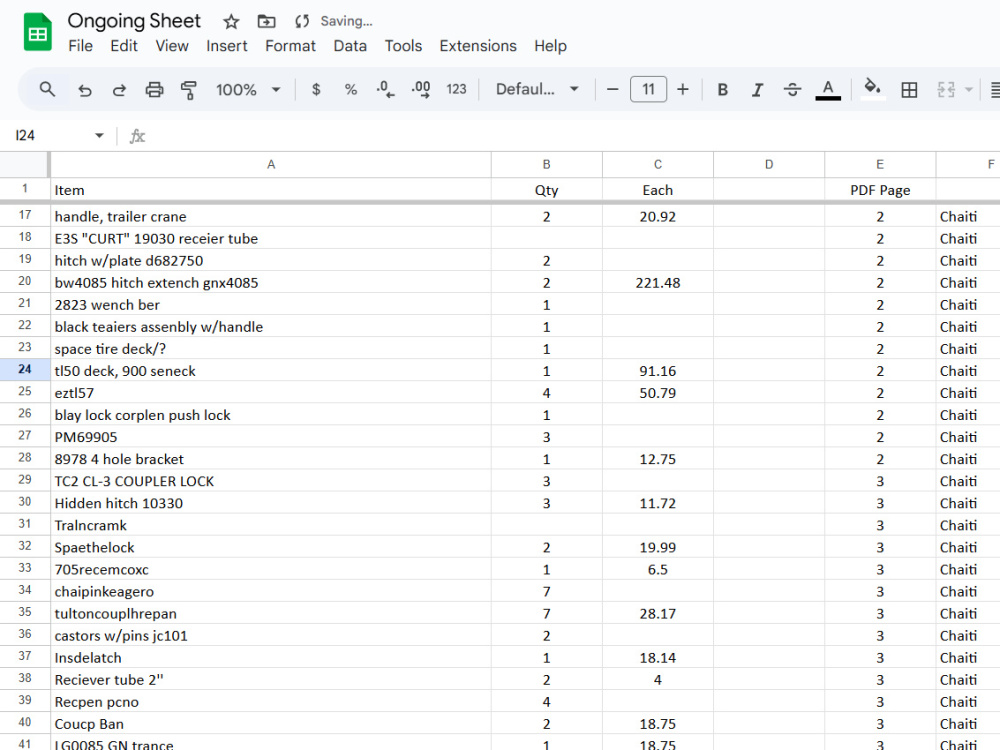Select cell 'bw4085 hitch extench gnx4085'
Image resolution: width=1000 pixels, height=750 pixels.
(x=271, y=283)
